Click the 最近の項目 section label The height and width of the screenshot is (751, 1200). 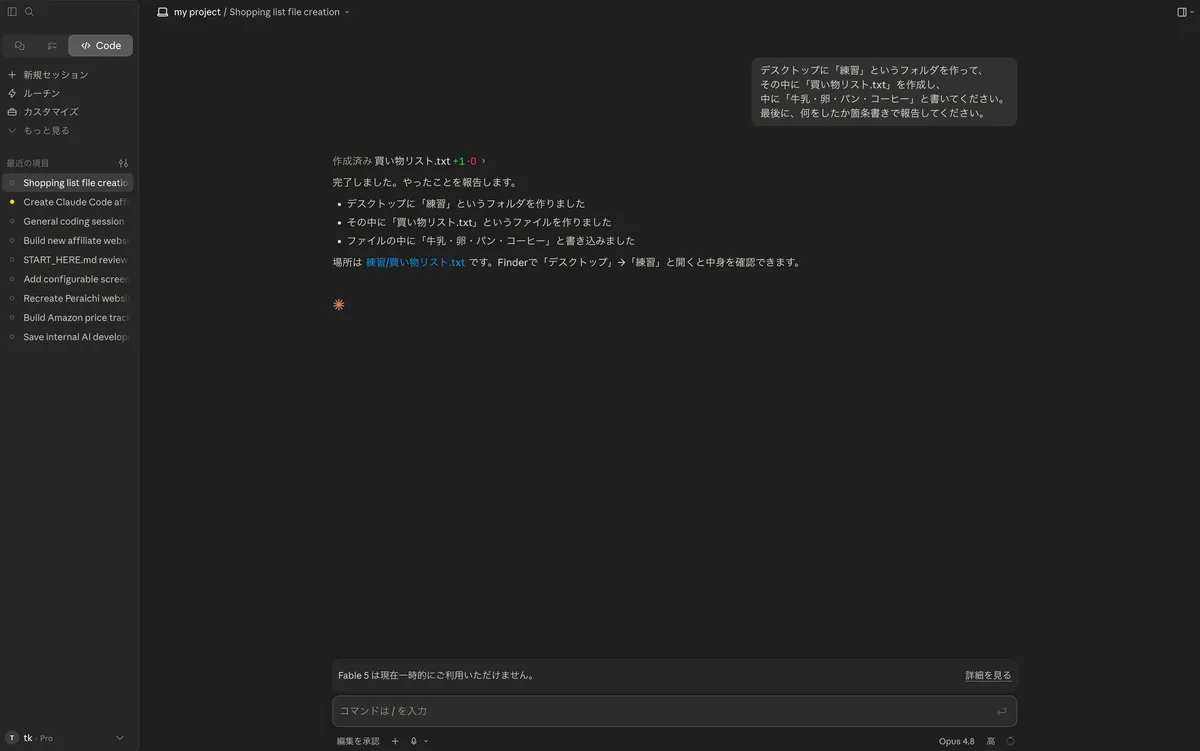click(x=28, y=163)
